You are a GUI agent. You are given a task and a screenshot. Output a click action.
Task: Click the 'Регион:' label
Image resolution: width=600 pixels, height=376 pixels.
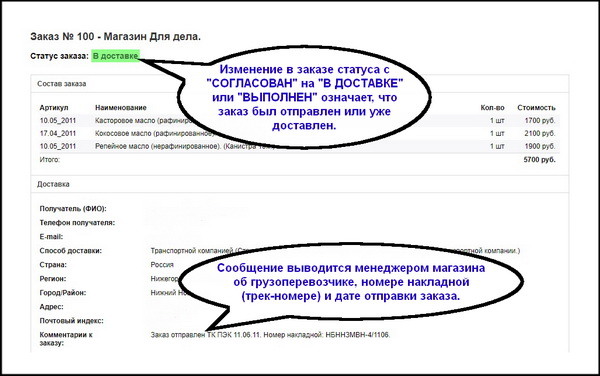[53, 279]
